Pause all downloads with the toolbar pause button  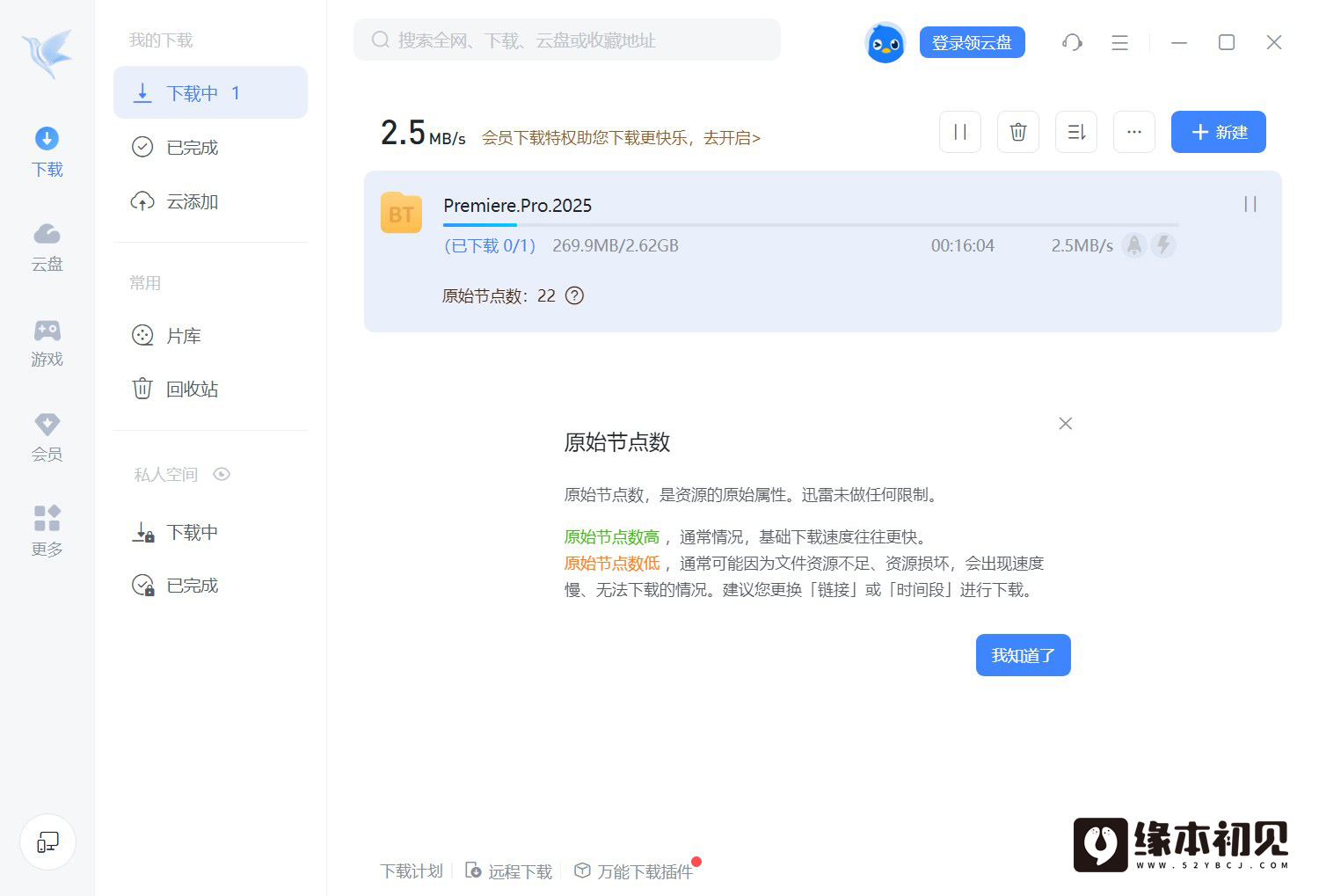click(960, 132)
